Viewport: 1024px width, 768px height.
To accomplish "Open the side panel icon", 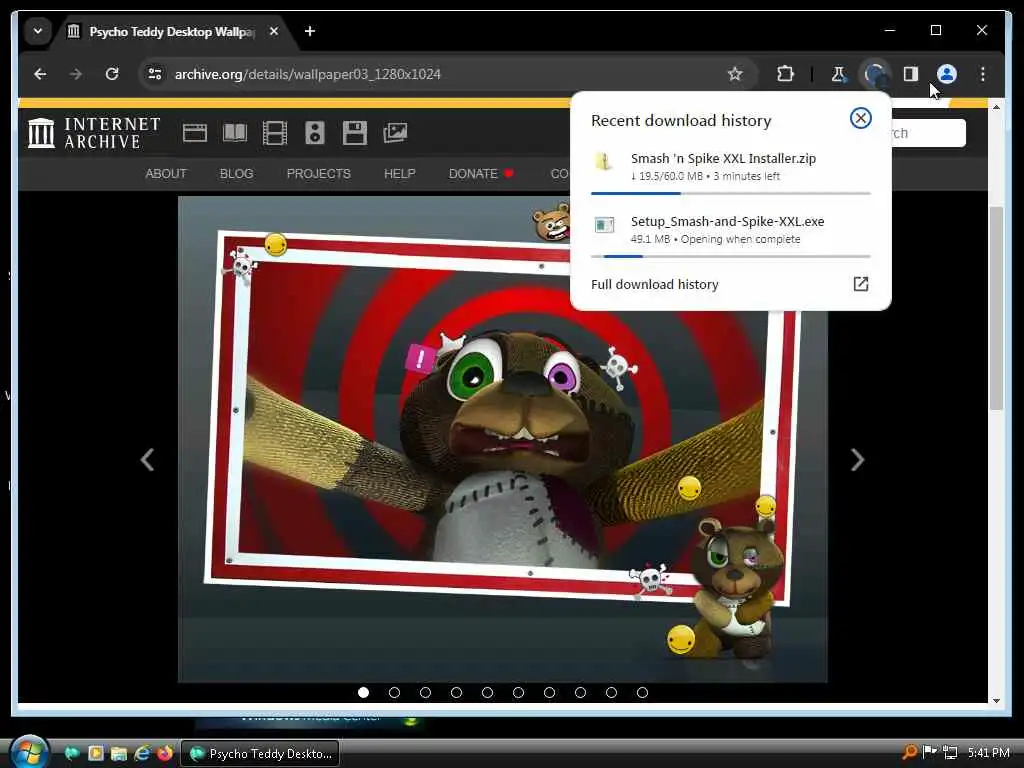I will [x=910, y=74].
